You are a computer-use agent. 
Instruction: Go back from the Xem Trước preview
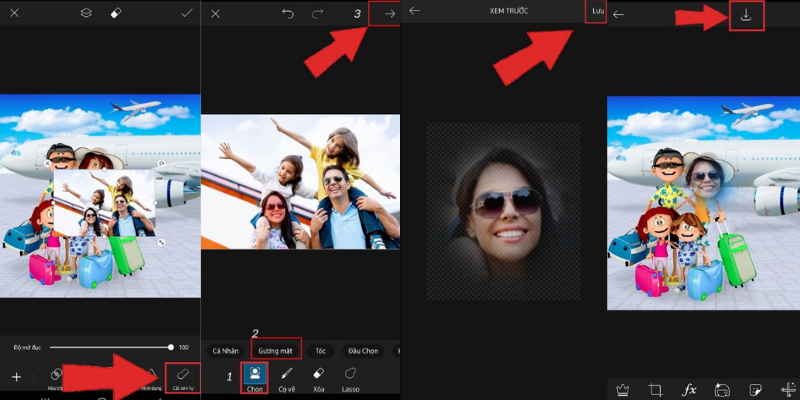(414, 11)
